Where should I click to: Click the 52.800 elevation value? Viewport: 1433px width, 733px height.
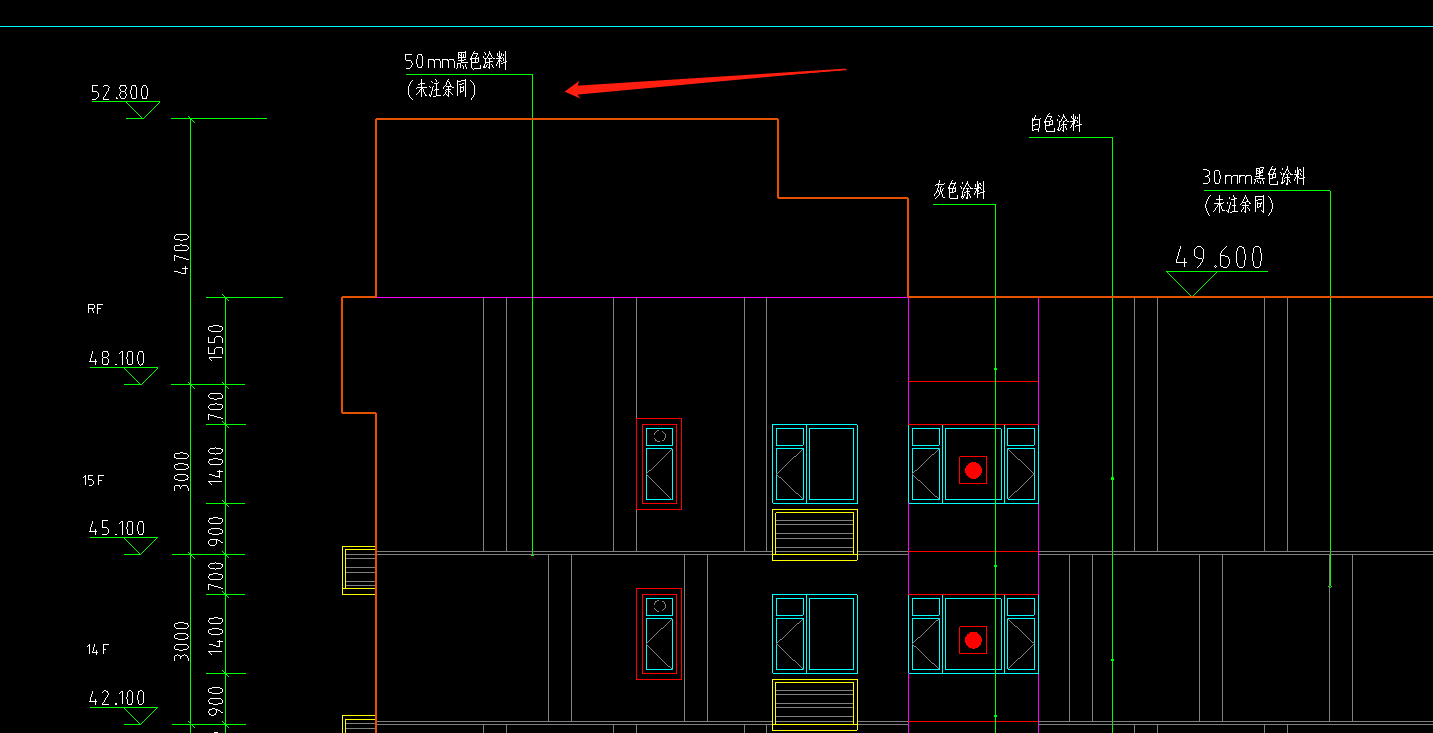[x=120, y=93]
